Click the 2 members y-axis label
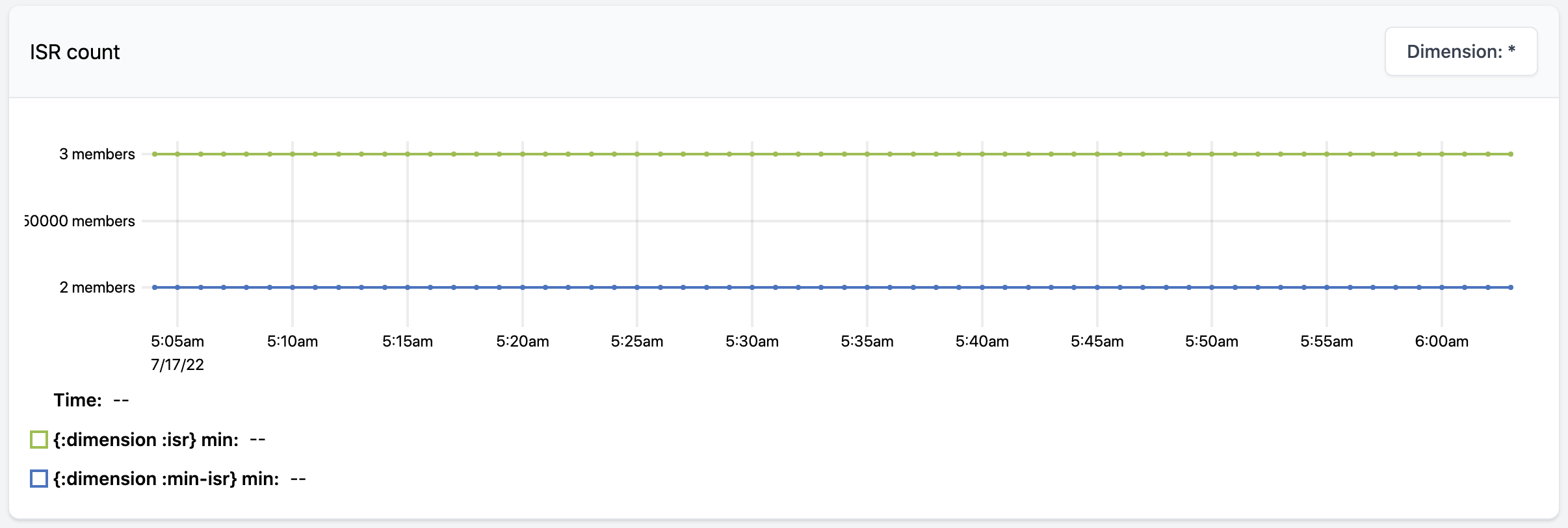The image size is (1568, 528). [97, 287]
